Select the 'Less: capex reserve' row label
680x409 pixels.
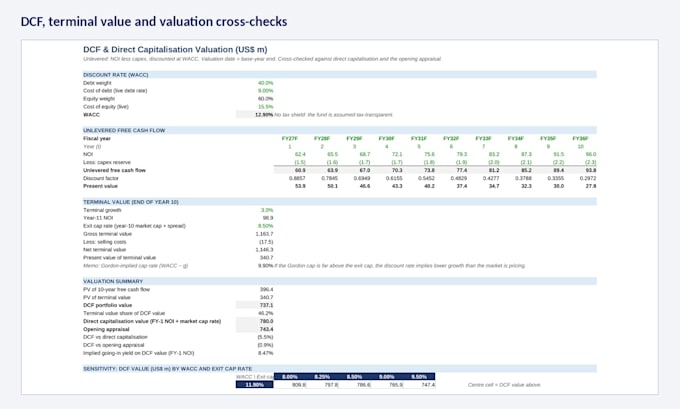tap(107, 162)
